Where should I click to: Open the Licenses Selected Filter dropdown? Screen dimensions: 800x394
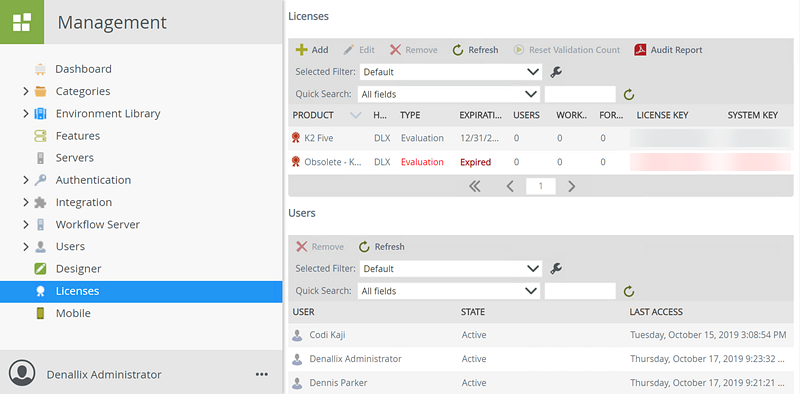pyautogui.click(x=451, y=72)
